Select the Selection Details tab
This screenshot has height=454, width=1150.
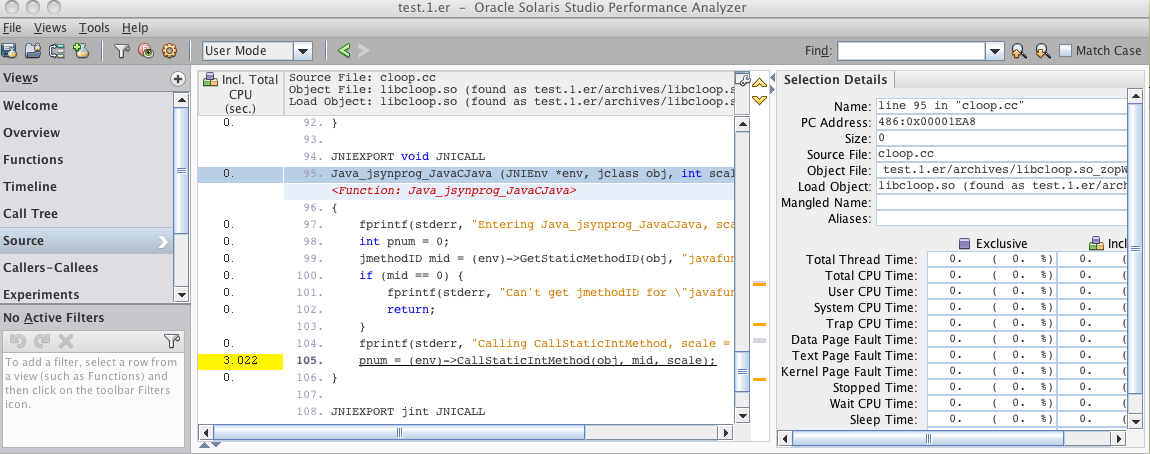click(x=835, y=79)
